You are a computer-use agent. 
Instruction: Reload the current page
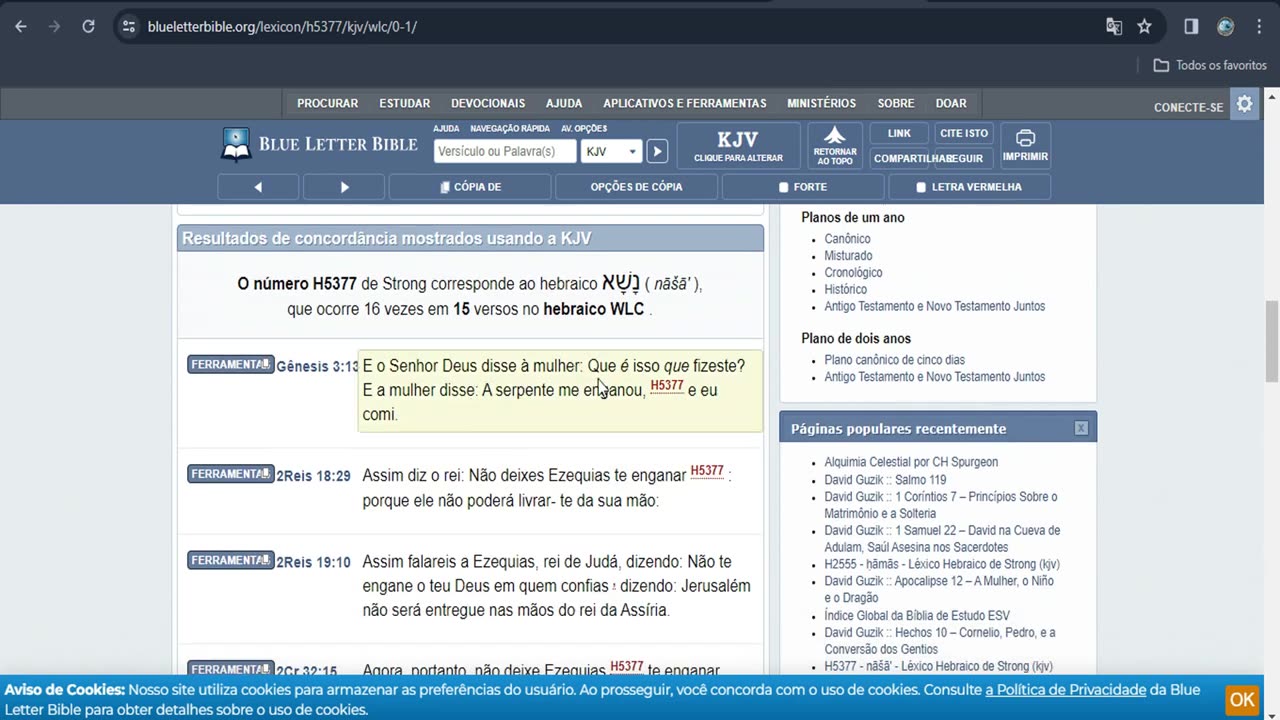pyautogui.click(x=88, y=27)
